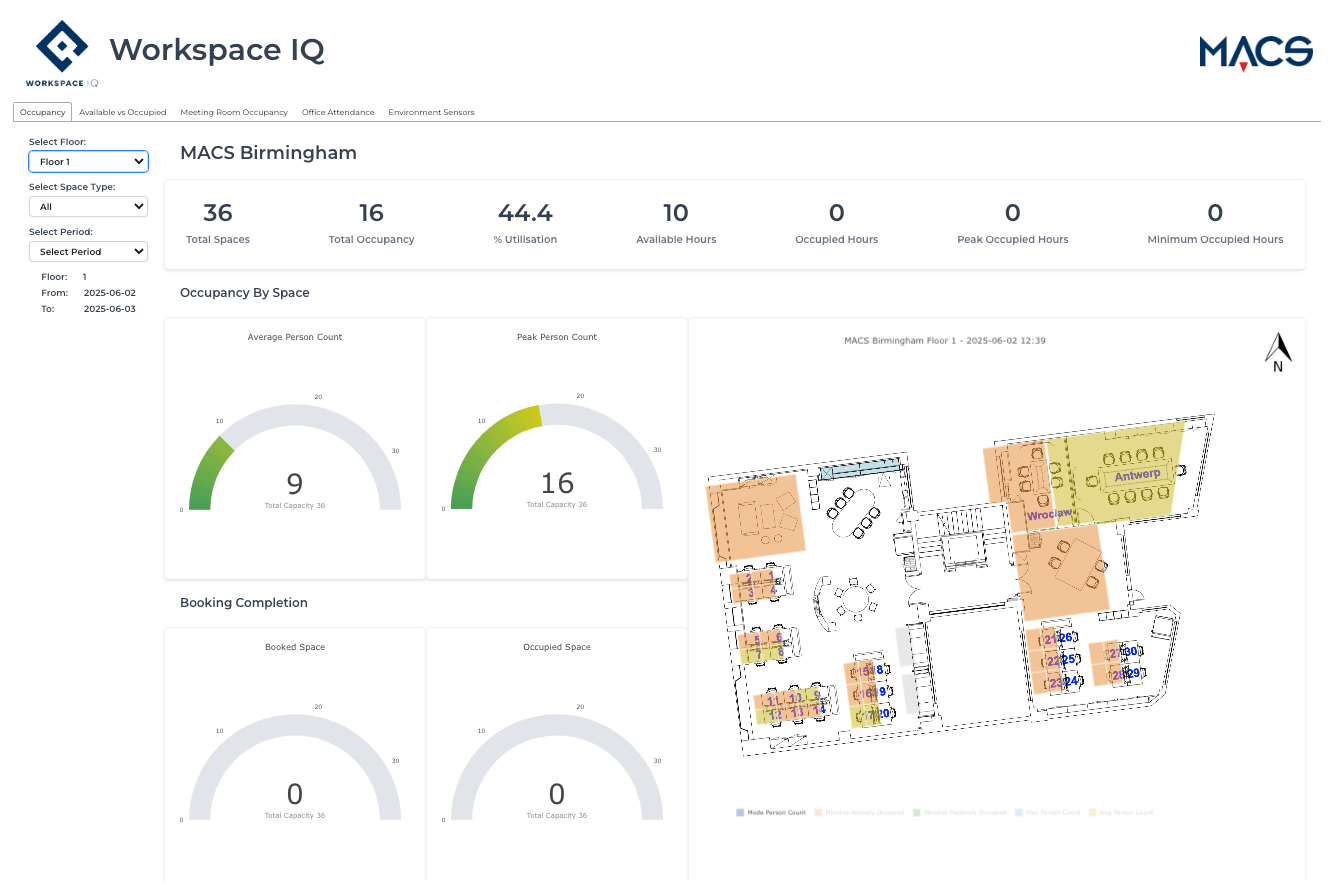Open the Select Space Type dropdown
The width and height of the screenshot is (1343, 892).
pos(88,206)
